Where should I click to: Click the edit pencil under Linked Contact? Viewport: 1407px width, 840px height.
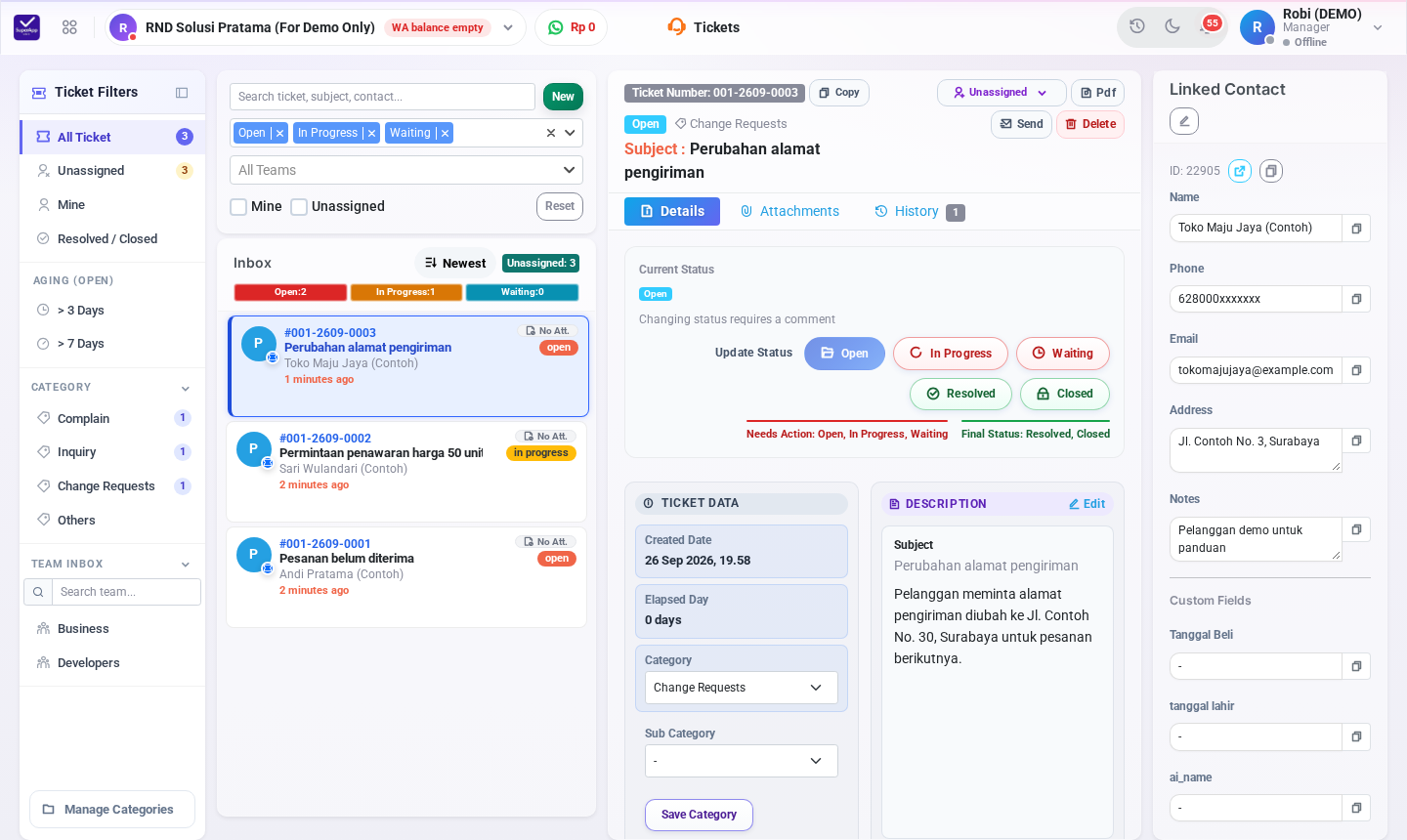(x=1184, y=121)
